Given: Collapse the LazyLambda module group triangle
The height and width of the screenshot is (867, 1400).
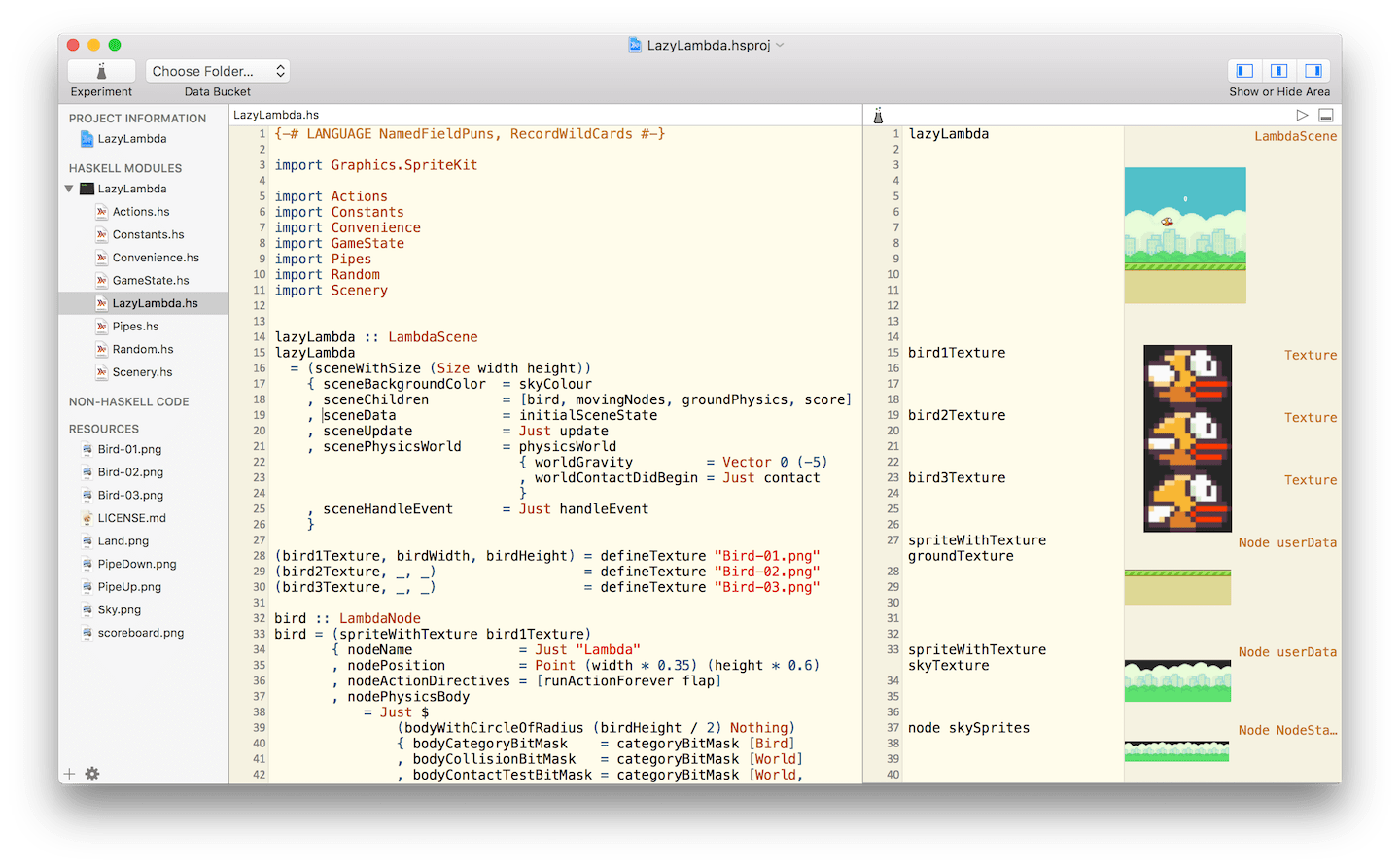Looking at the screenshot, I should 68,189.
